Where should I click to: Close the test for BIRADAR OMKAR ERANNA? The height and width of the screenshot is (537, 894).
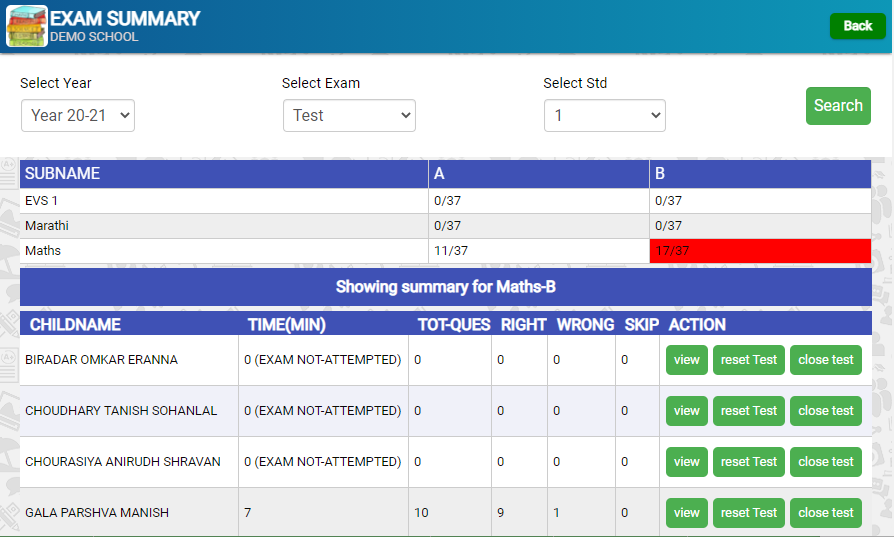(x=826, y=360)
